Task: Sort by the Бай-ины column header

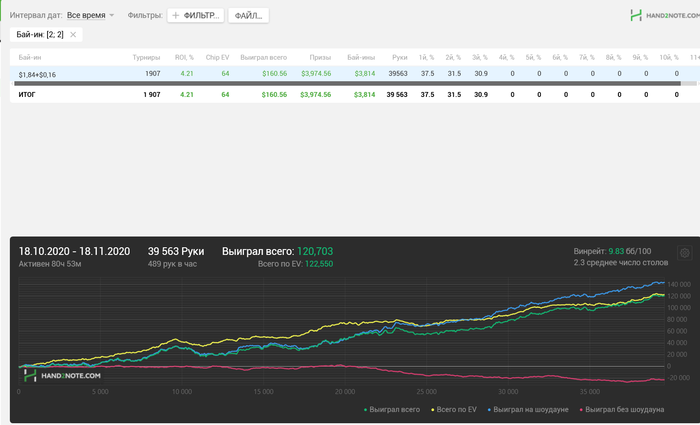Action: [361, 58]
